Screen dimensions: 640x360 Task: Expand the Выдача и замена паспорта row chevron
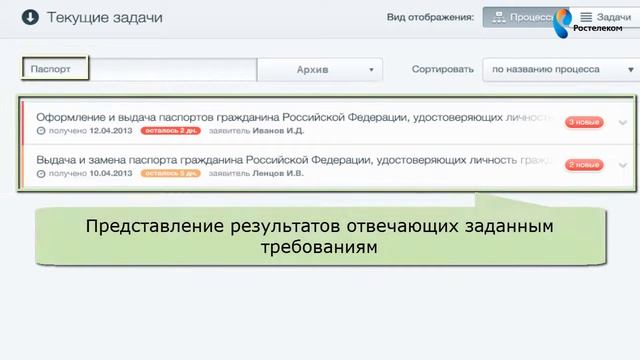click(x=622, y=165)
